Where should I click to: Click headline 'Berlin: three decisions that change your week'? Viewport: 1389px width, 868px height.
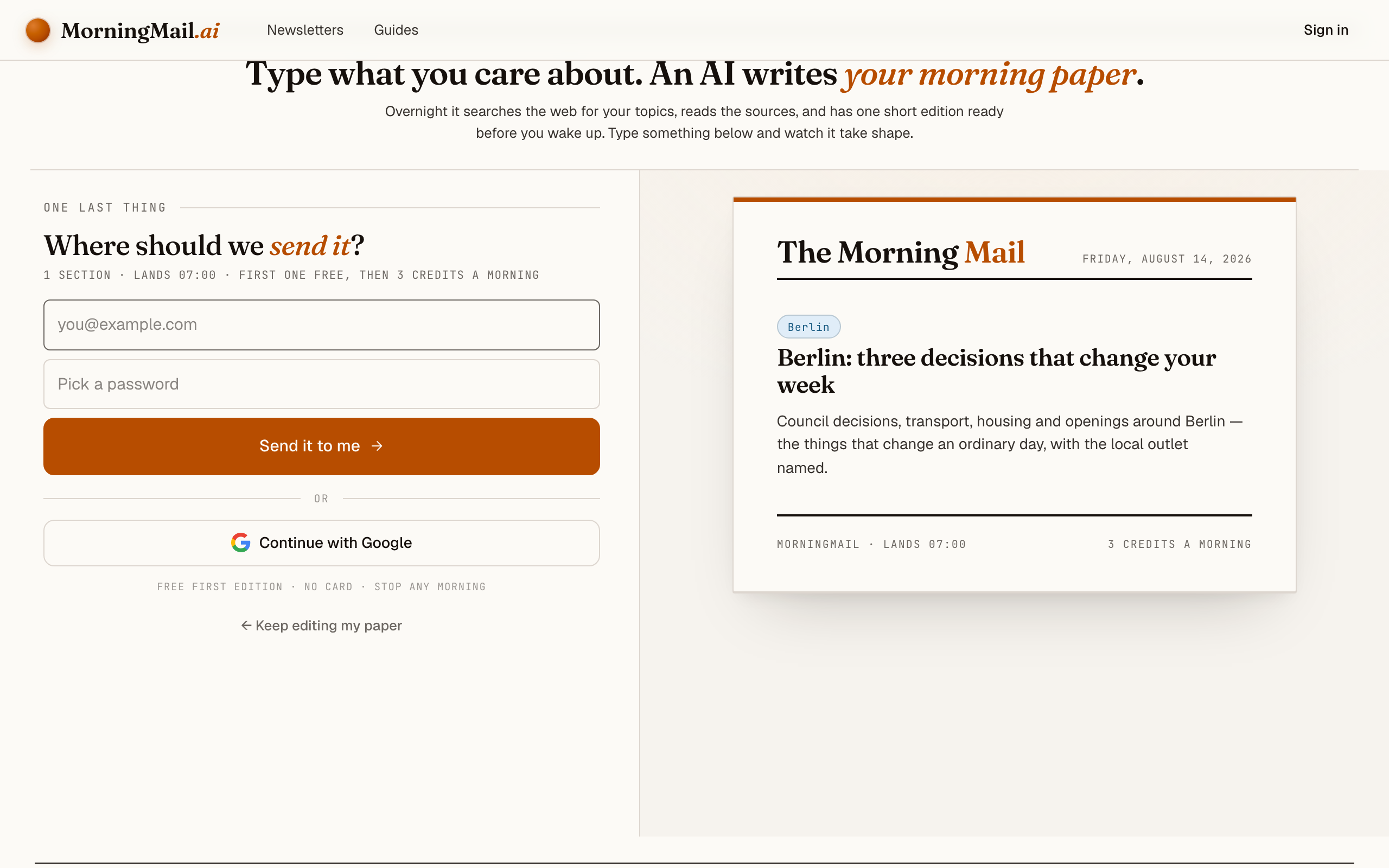click(996, 371)
